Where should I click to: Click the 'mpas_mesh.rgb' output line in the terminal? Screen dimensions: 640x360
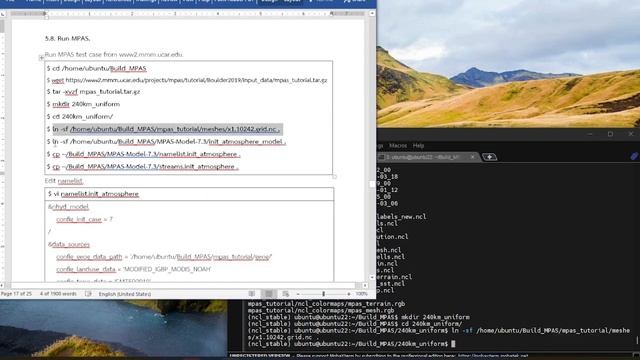pos(321,311)
